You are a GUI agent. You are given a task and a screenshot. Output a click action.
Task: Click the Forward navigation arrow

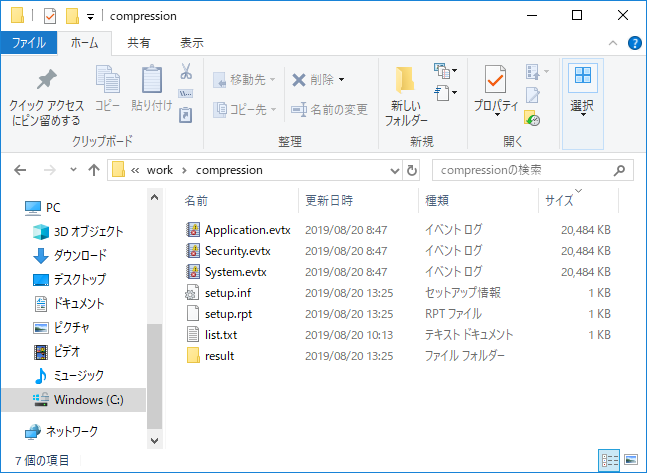(x=50, y=170)
